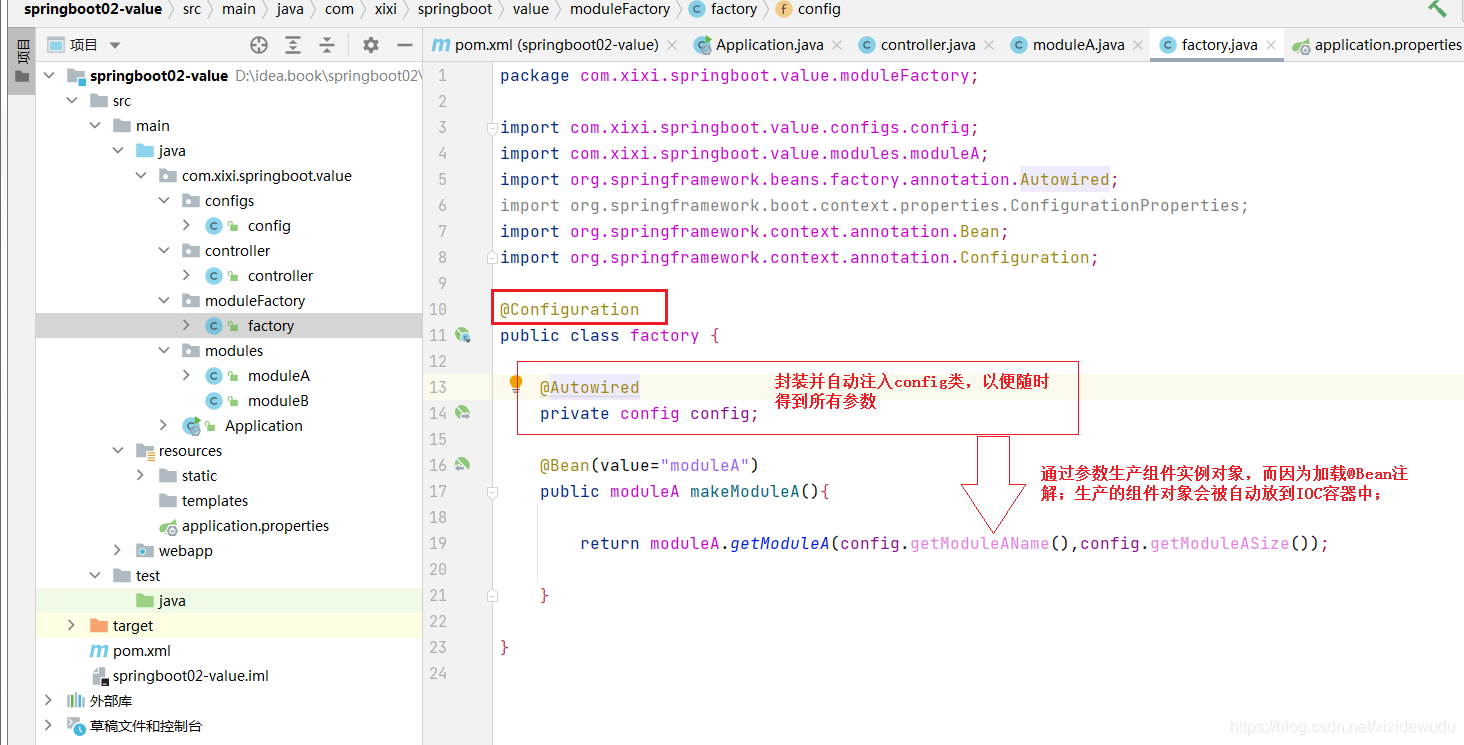The height and width of the screenshot is (745, 1464).
Task: Click getModuleAName in the code editor
Action: [979, 543]
